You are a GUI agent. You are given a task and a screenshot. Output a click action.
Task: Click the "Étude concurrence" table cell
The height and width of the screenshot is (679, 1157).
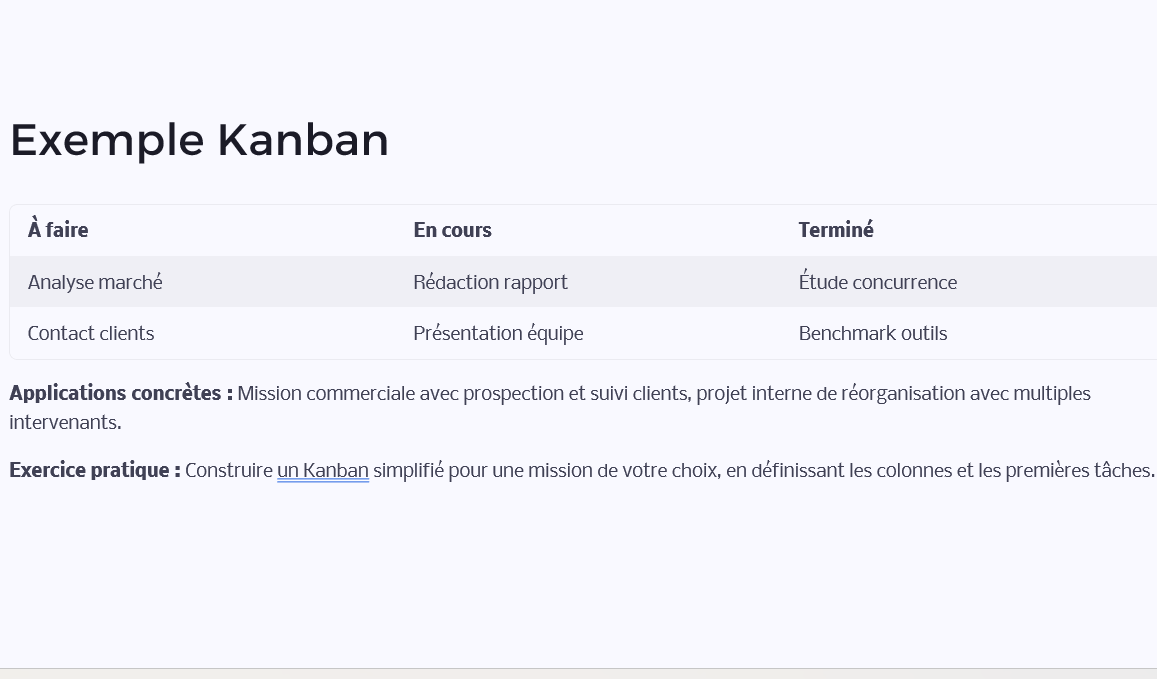click(x=877, y=282)
